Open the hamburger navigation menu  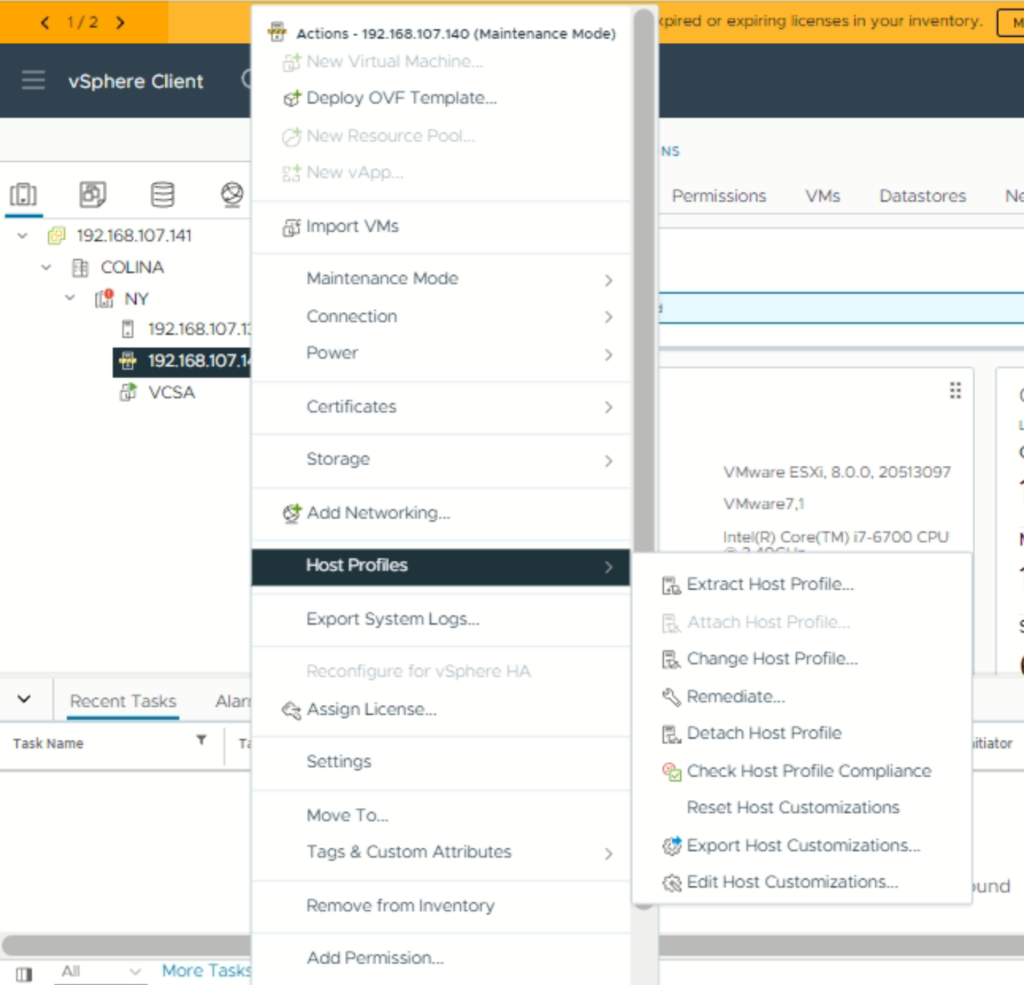pyautogui.click(x=33, y=81)
